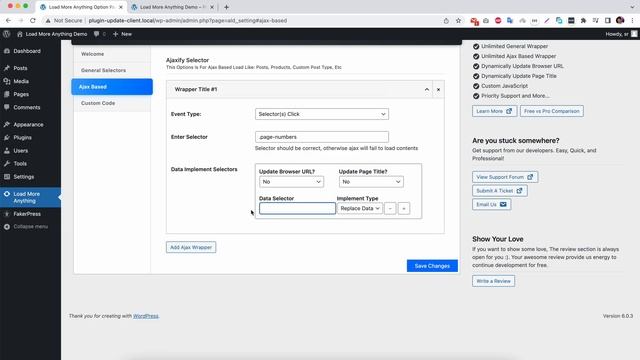Click Submit A Ticket
Screen dimensions: 640x360
point(500,191)
